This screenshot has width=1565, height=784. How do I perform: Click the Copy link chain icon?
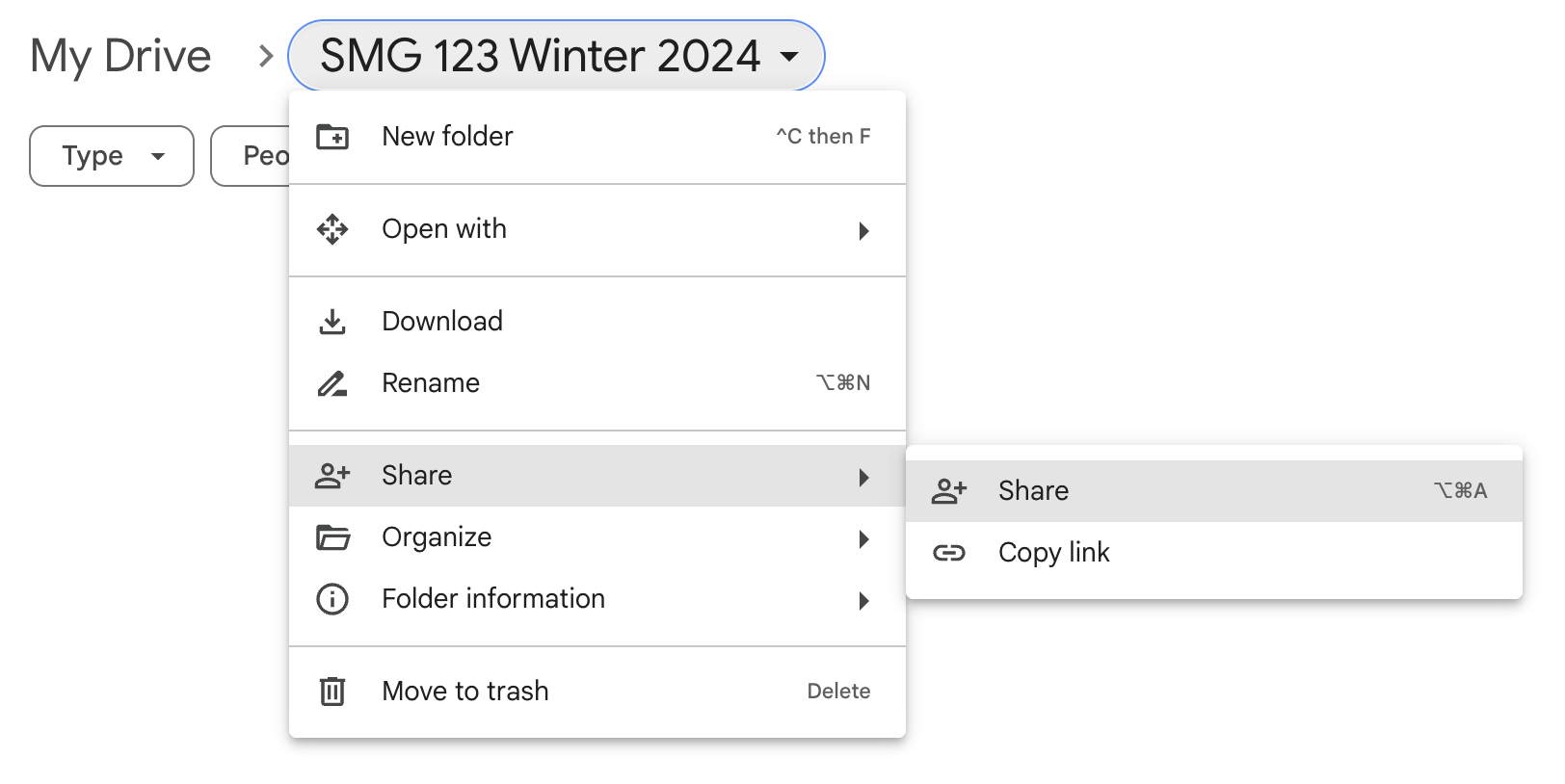coord(948,553)
